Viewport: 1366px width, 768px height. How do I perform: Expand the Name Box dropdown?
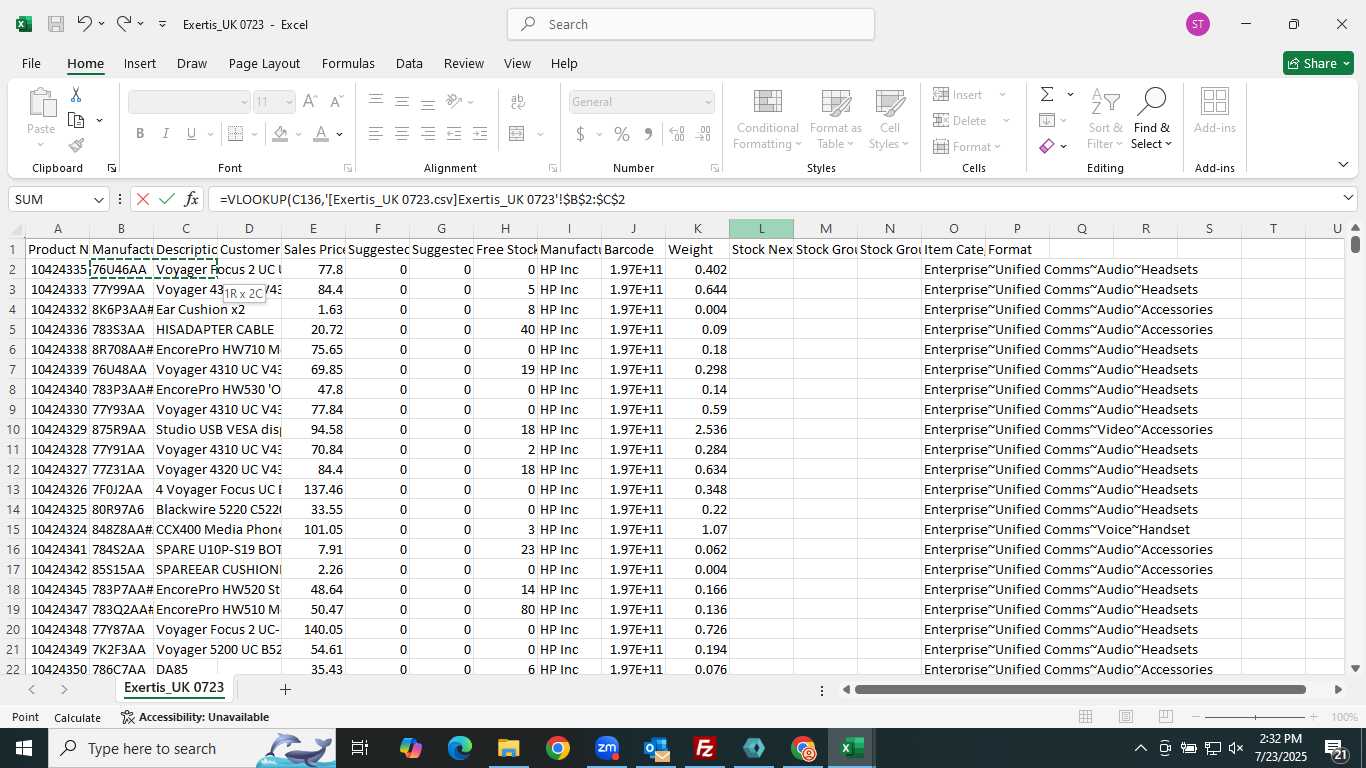pos(98,199)
